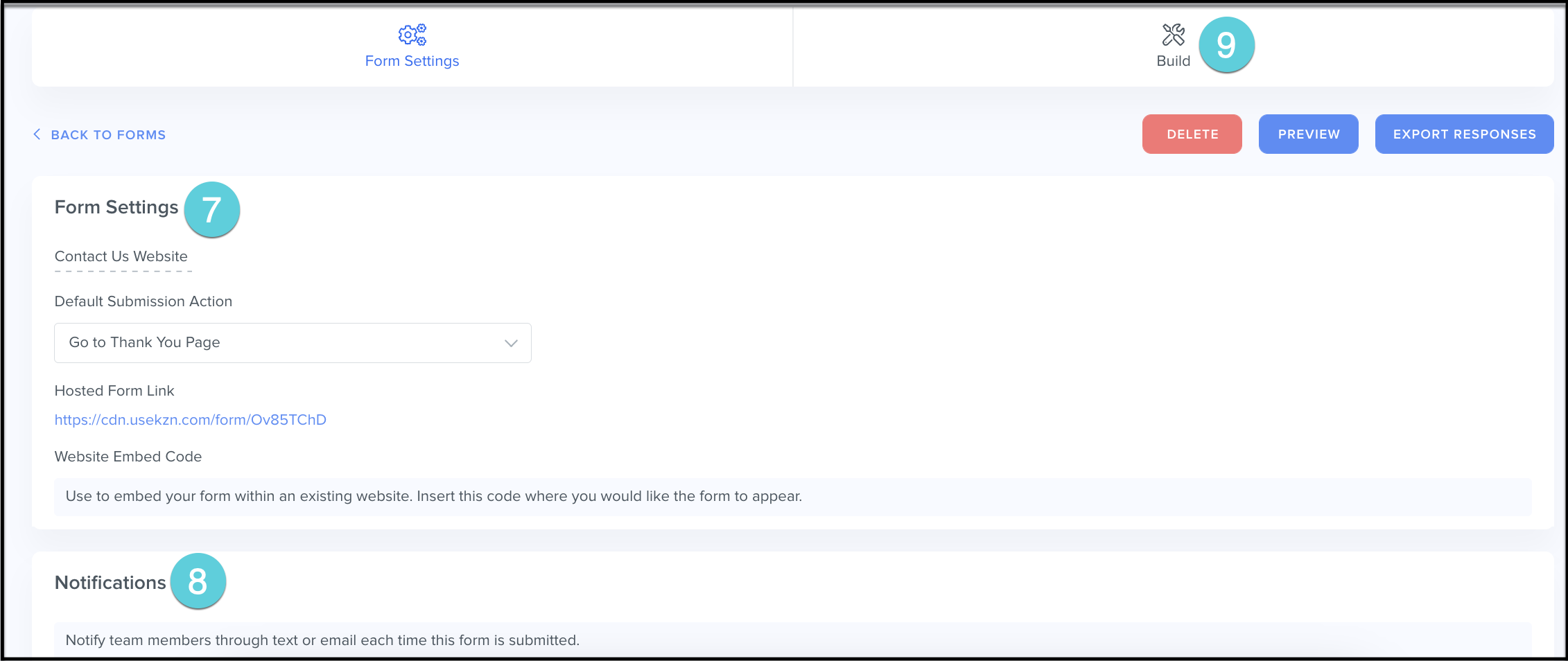Click the number 8 badge beside Notifications
Image resolution: width=1568 pixels, height=661 pixels.
coord(198,581)
